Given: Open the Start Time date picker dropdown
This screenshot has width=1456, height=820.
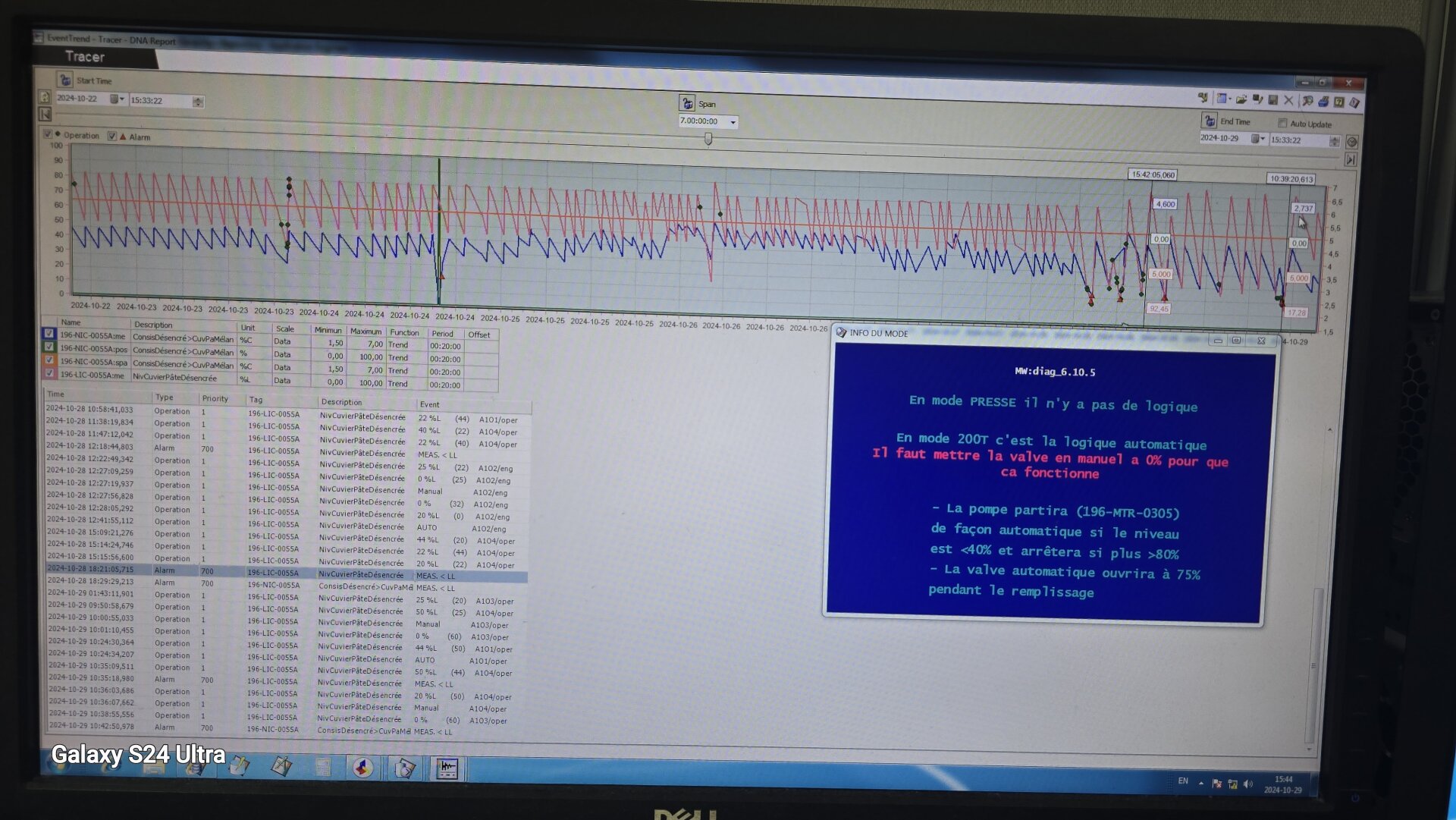Looking at the screenshot, I should pyautogui.click(x=117, y=99).
